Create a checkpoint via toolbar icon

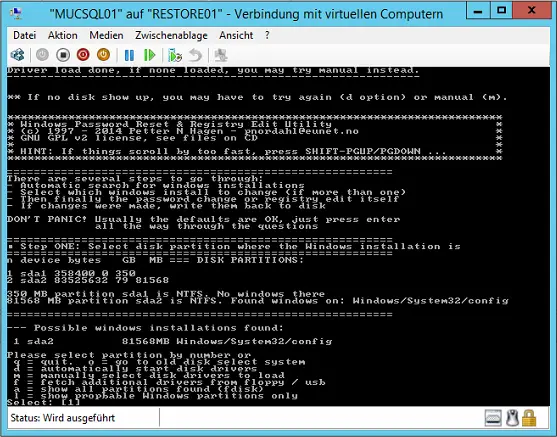tap(175, 55)
